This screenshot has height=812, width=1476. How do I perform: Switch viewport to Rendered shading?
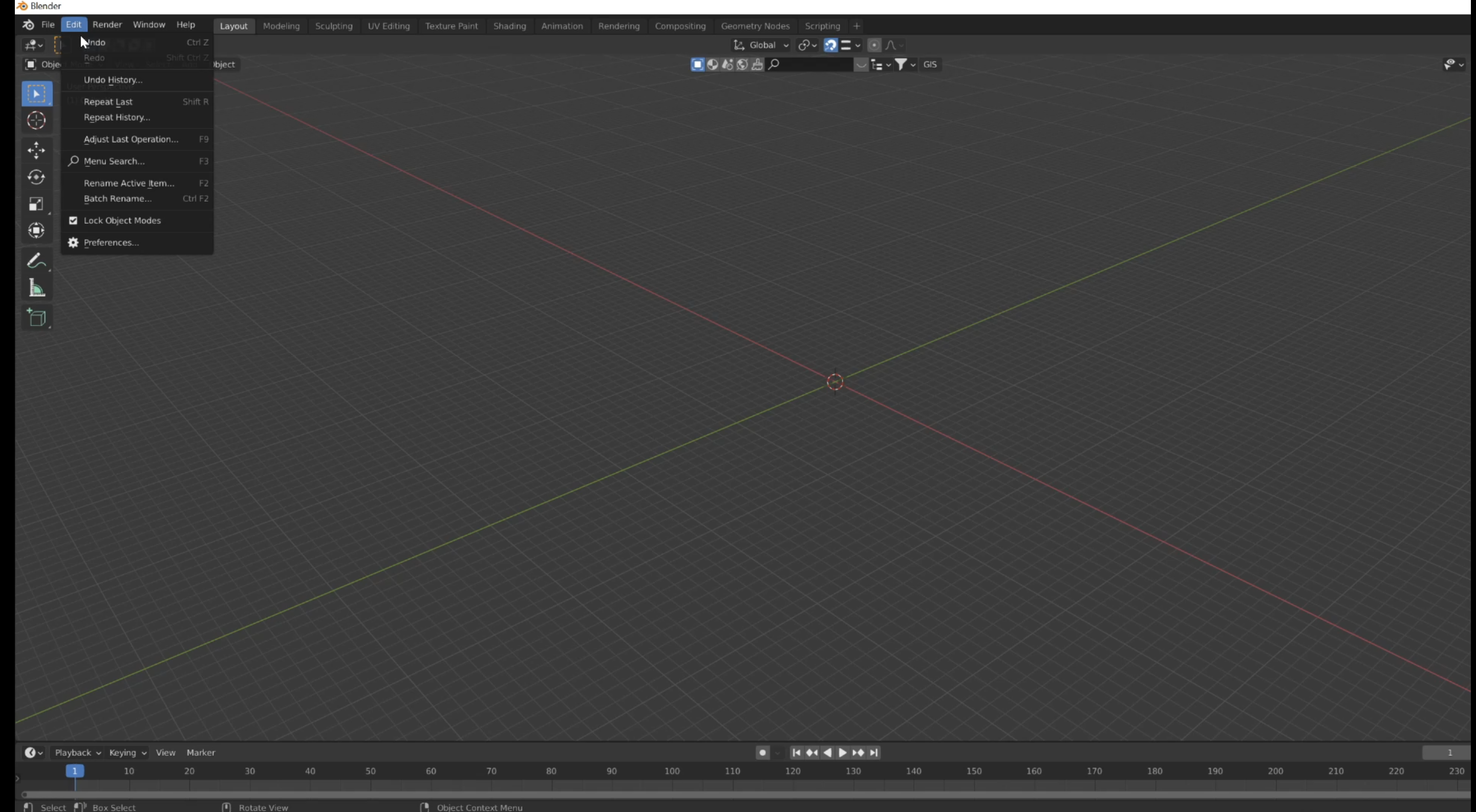pos(742,64)
